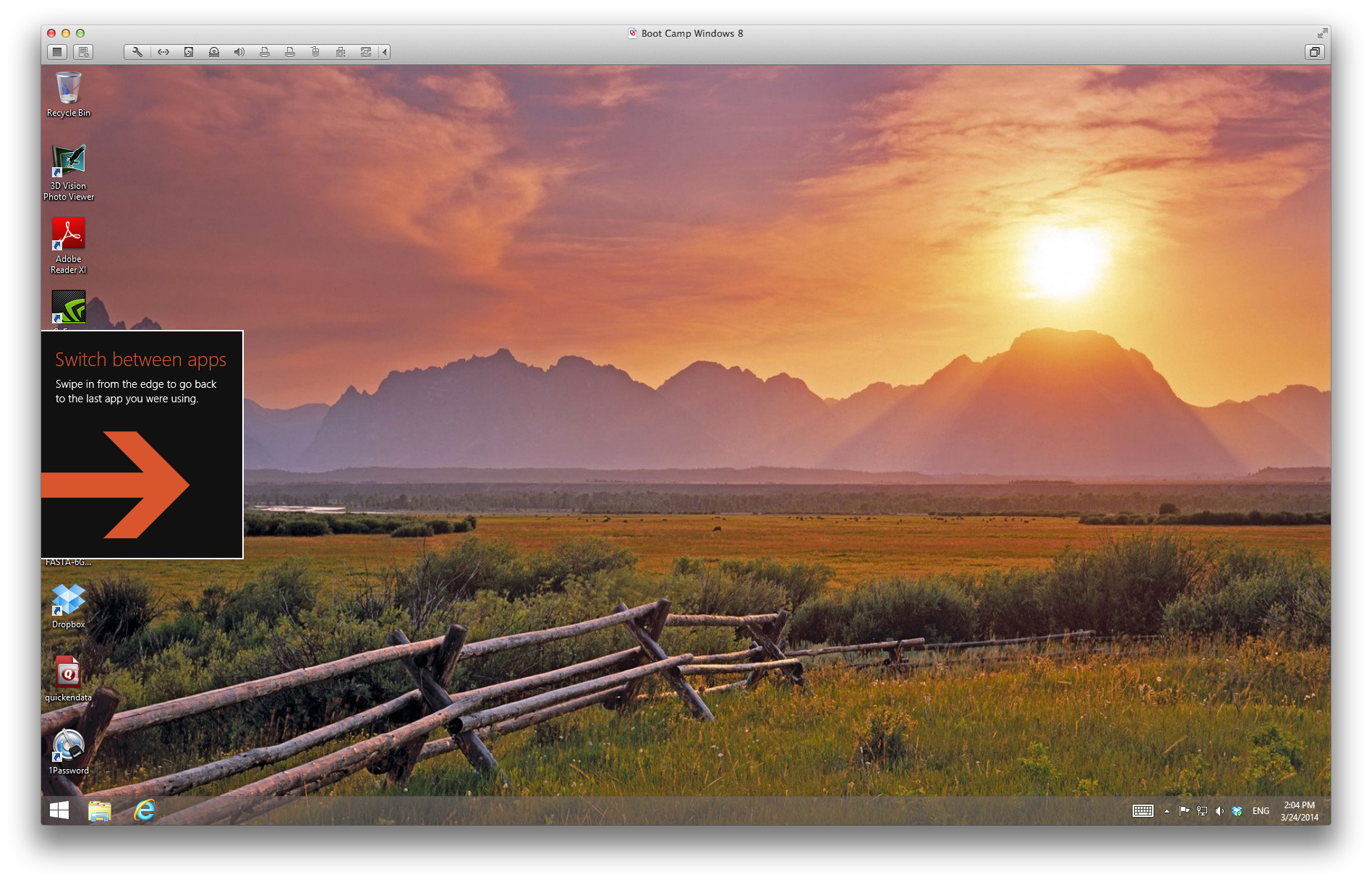This screenshot has width=1372, height=882.
Task: Click the CD/DVD drive icon in toolbar
Action: coord(214,52)
